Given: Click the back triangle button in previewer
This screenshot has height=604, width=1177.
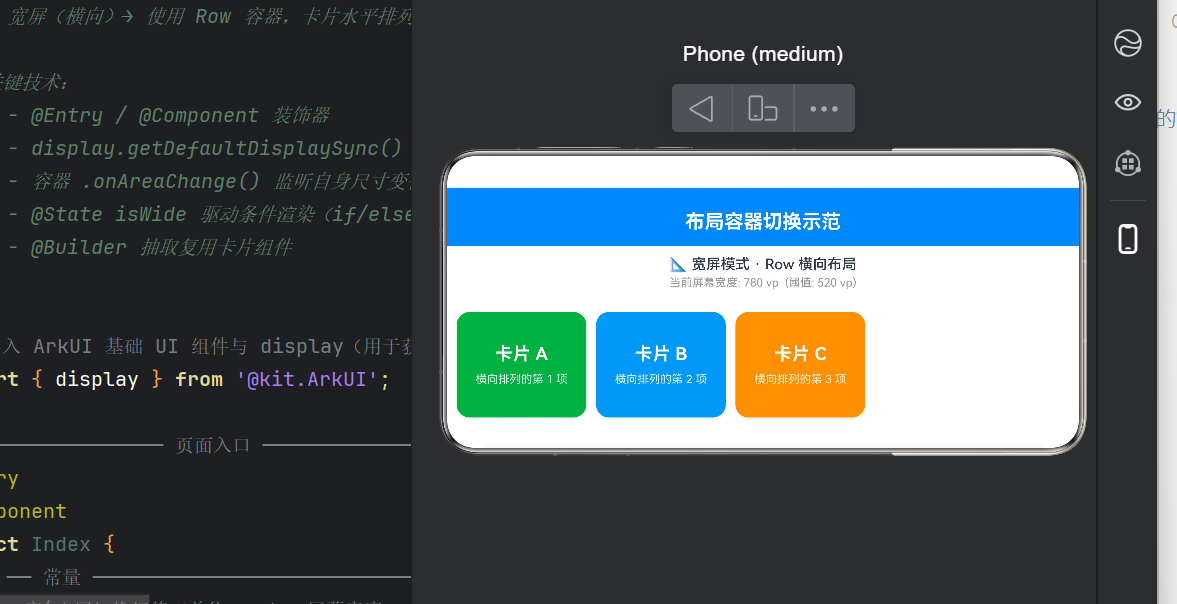Looking at the screenshot, I should [702, 109].
